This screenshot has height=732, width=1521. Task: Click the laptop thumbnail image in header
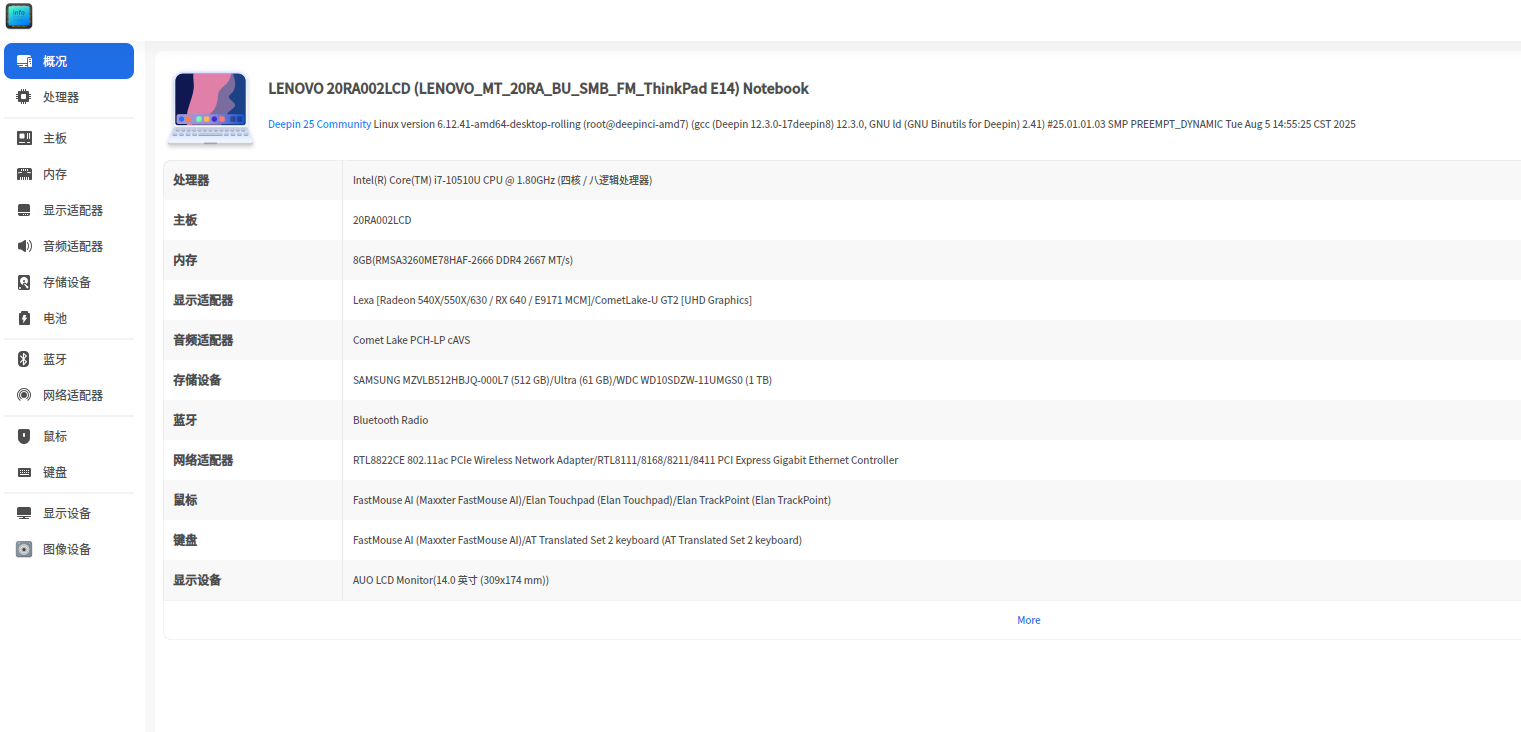tap(210, 108)
